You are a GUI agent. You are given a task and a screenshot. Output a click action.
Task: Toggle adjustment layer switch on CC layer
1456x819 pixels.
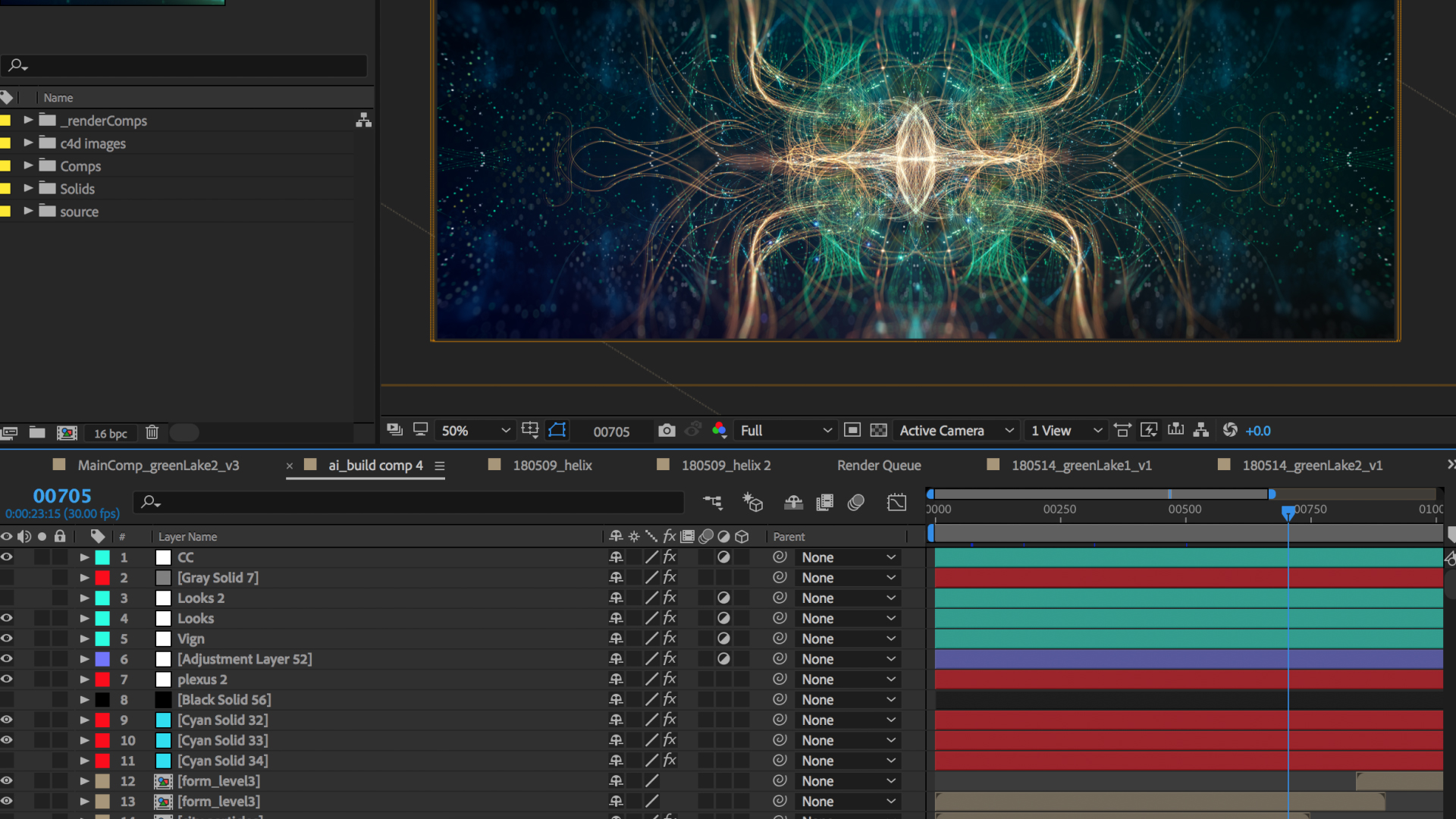point(723,557)
